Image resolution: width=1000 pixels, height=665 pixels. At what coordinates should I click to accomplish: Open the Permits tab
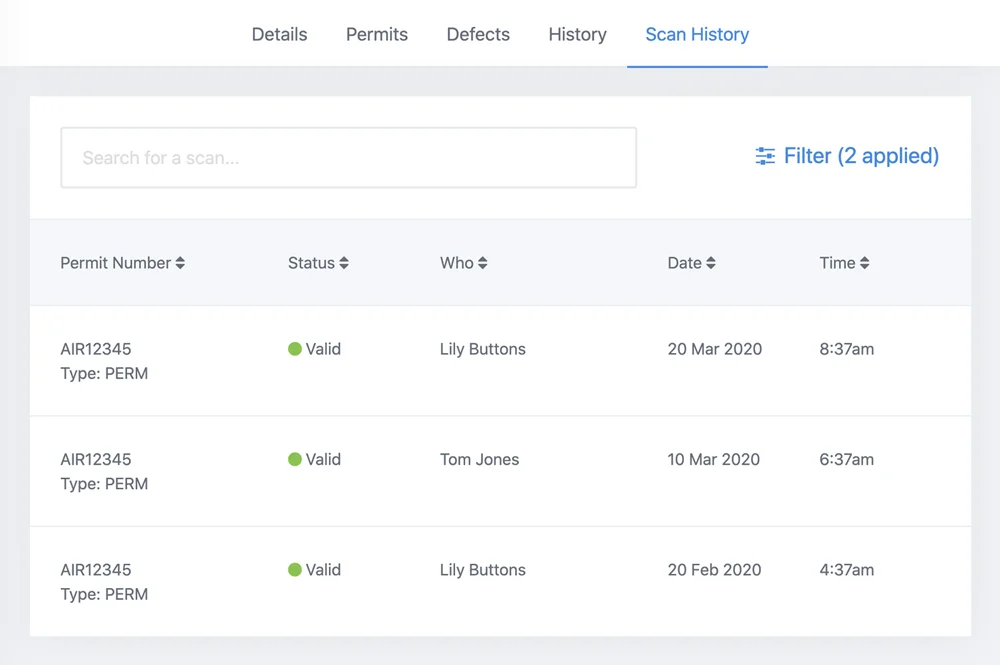376,34
